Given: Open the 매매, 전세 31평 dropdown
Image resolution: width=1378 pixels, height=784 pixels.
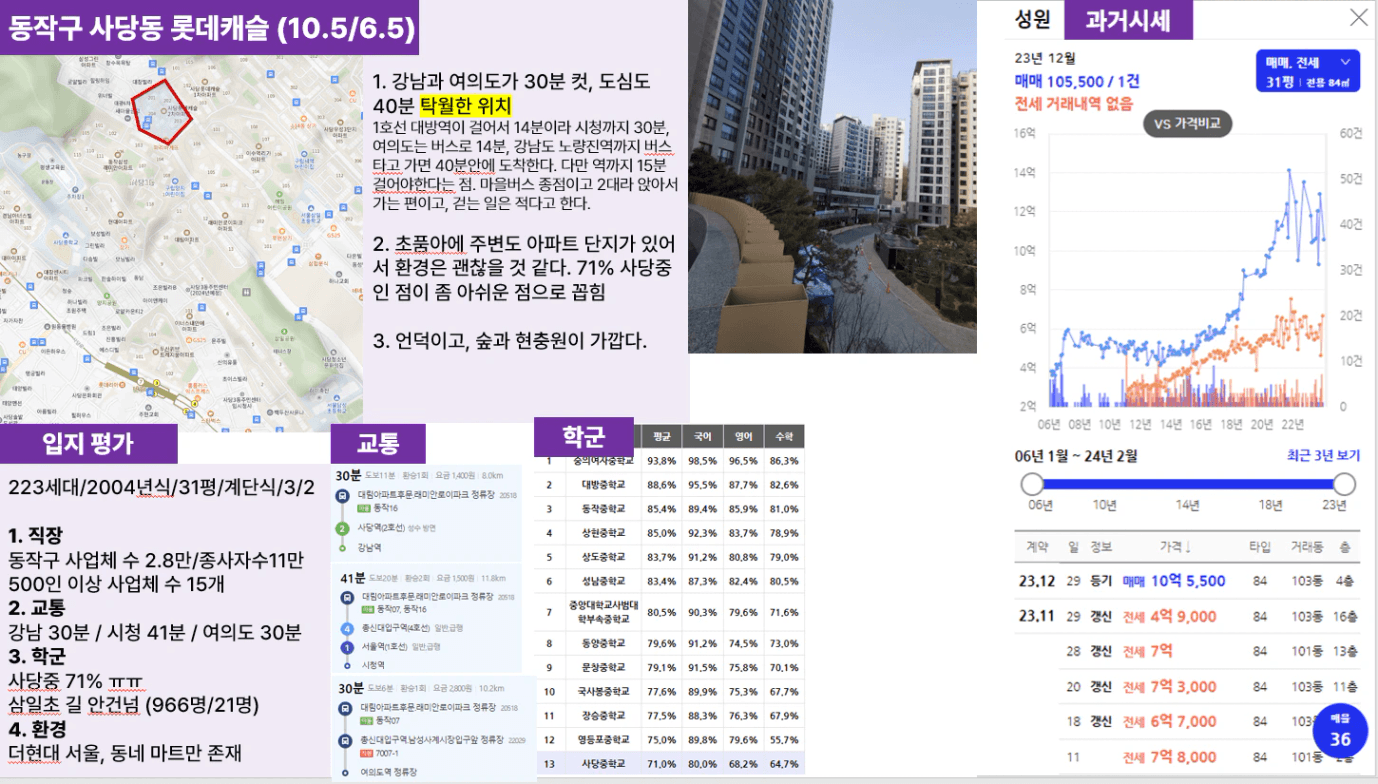Looking at the screenshot, I should click(x=1307, y=73).
